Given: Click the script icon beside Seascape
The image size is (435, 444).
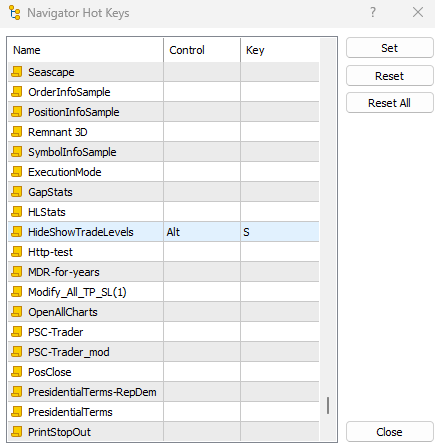Looking at the screenshot, I should [x=17, y=72].
